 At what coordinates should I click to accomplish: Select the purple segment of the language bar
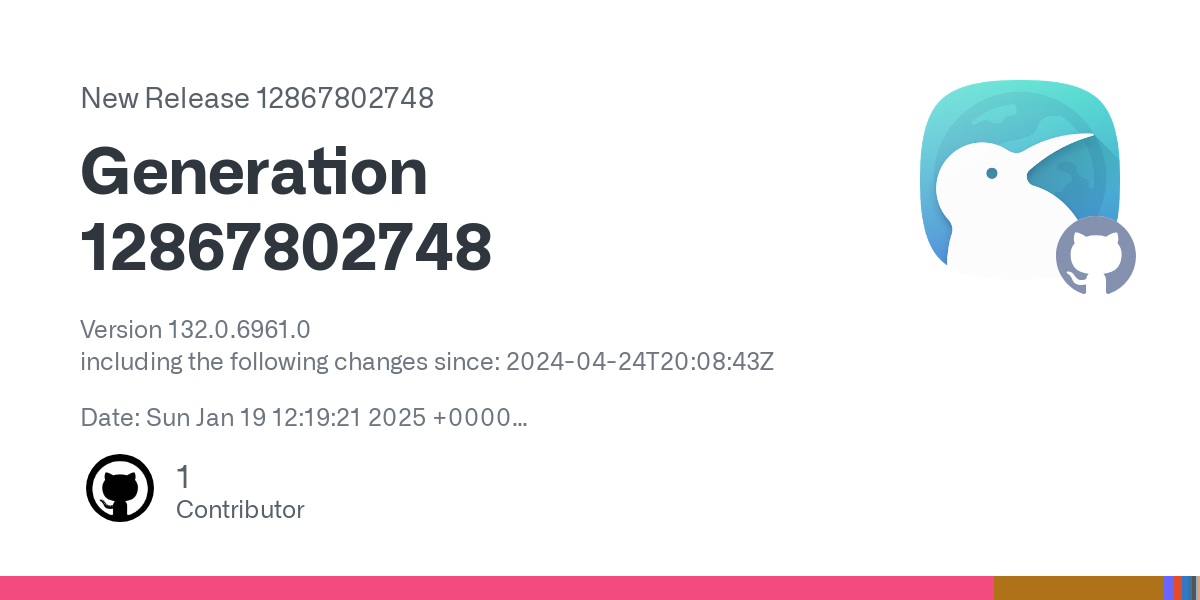click(1168, 588)
